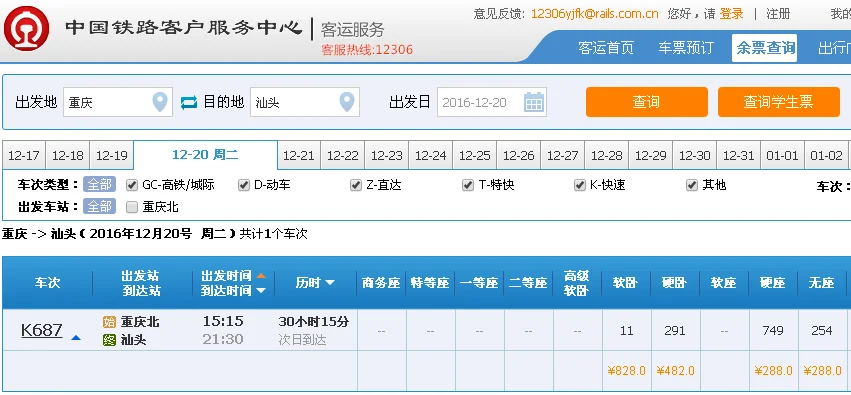
Task: Select the 12-28 date tab
Action: [607, 156]
